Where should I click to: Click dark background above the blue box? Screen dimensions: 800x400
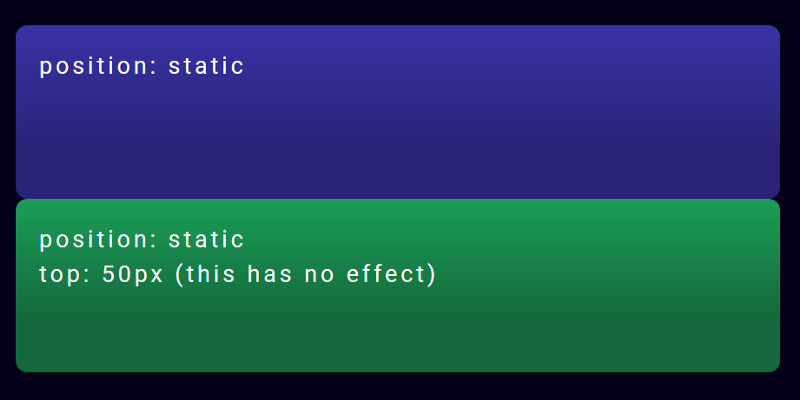400,12
